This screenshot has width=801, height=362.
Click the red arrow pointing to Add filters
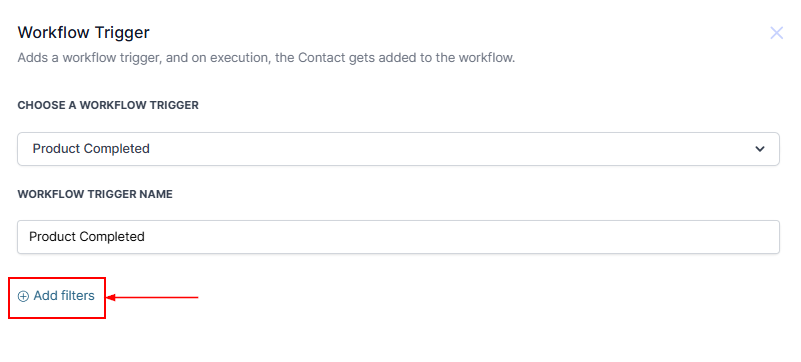(152, 297)
